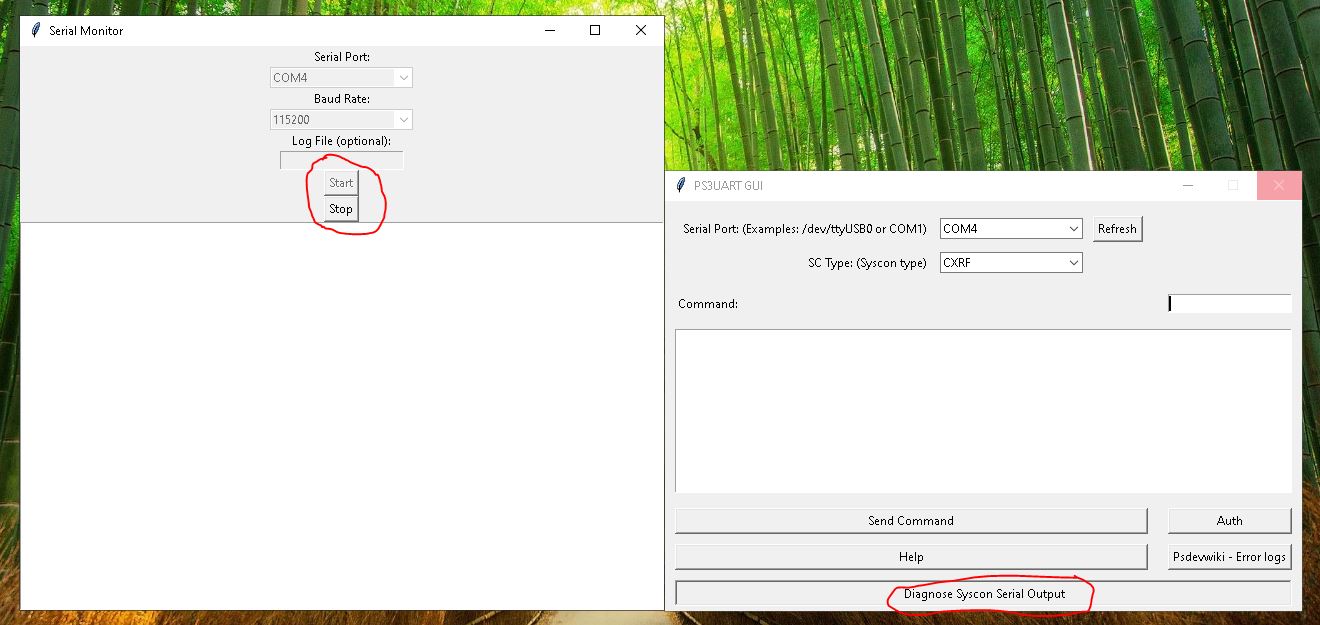Click Stop in Serial Monitor

pyautogui.click(x=341, y=209)
